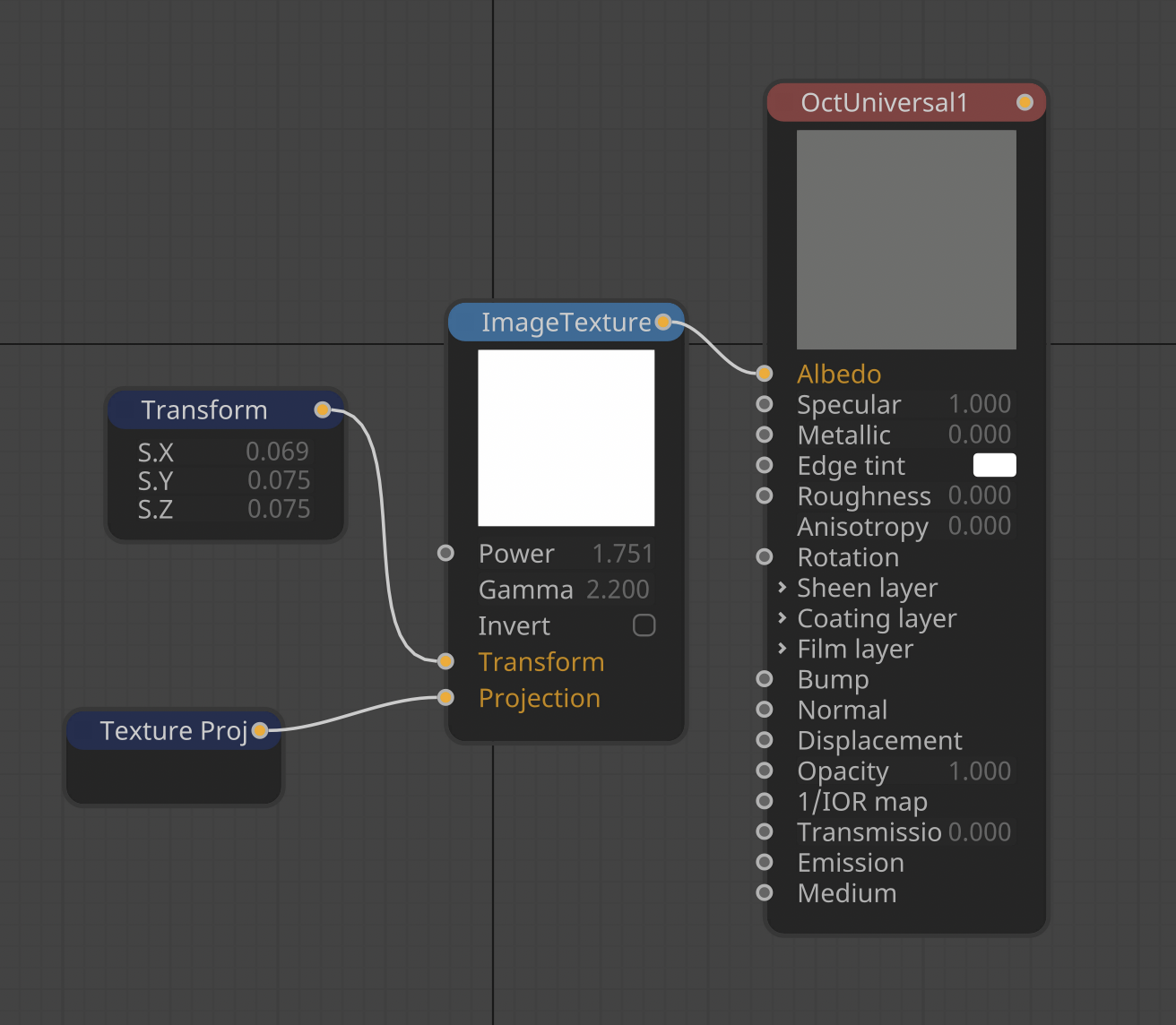Select the Transform node title bar
The width and height of the screenshot is (1176, 1025).
(204, 410)
